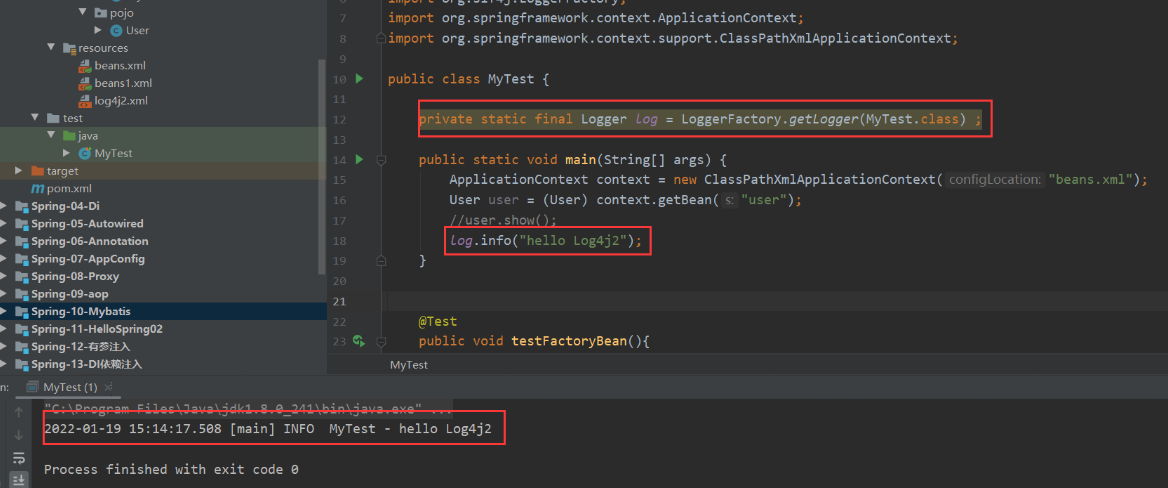This screenshot has width=1168, height=488.
Task: Select the resources folder icon
Action: (x=69, y=48)
